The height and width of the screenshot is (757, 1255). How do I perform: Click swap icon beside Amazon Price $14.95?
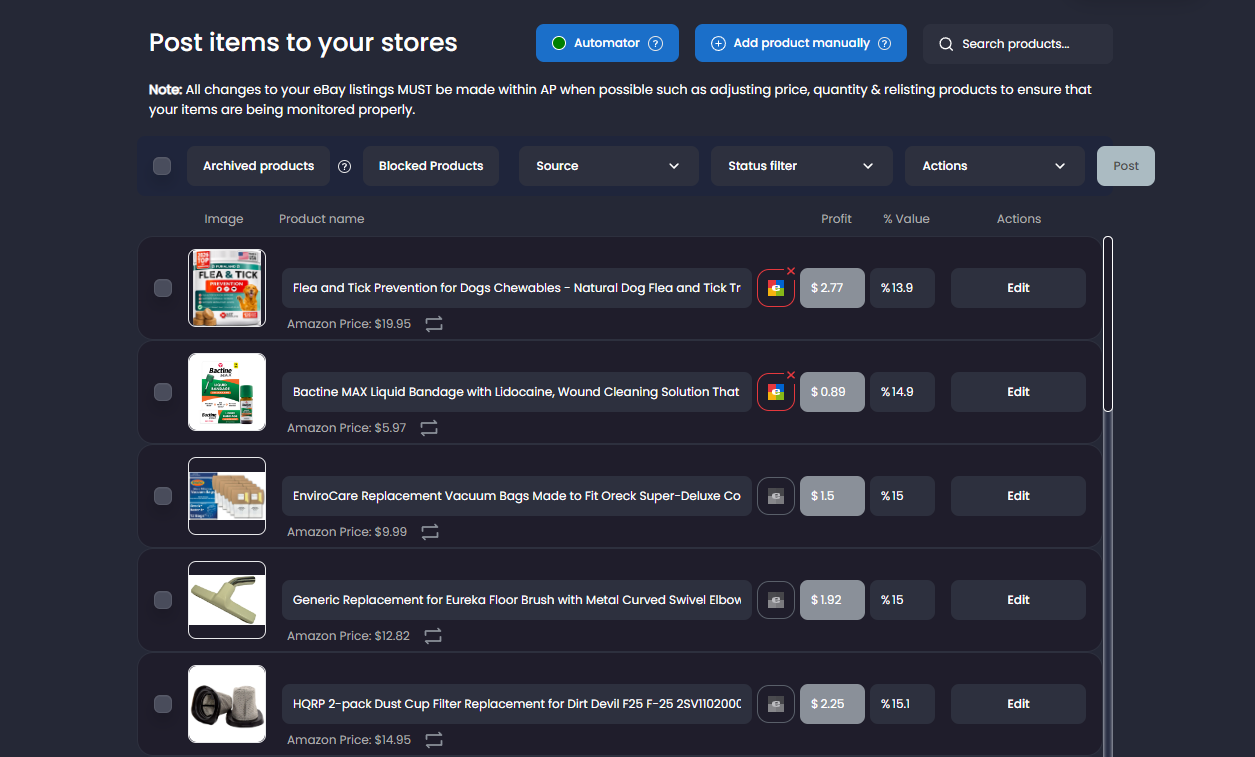(434, 740)
